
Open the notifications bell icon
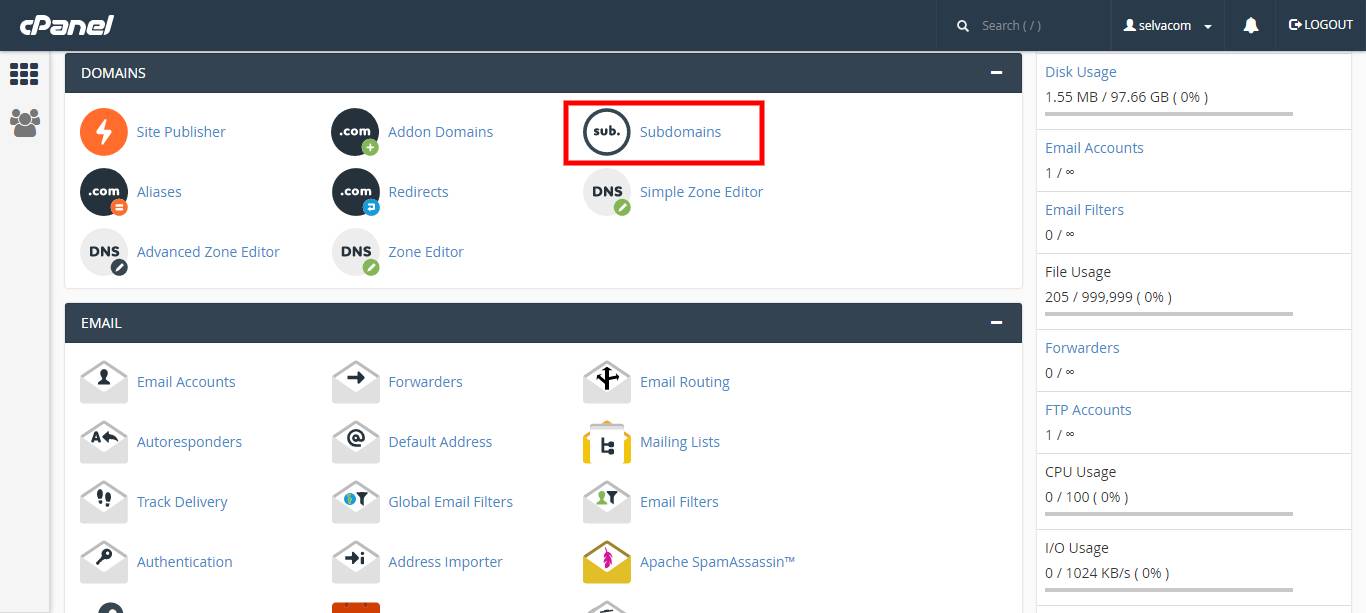(x=1251, y=26)
